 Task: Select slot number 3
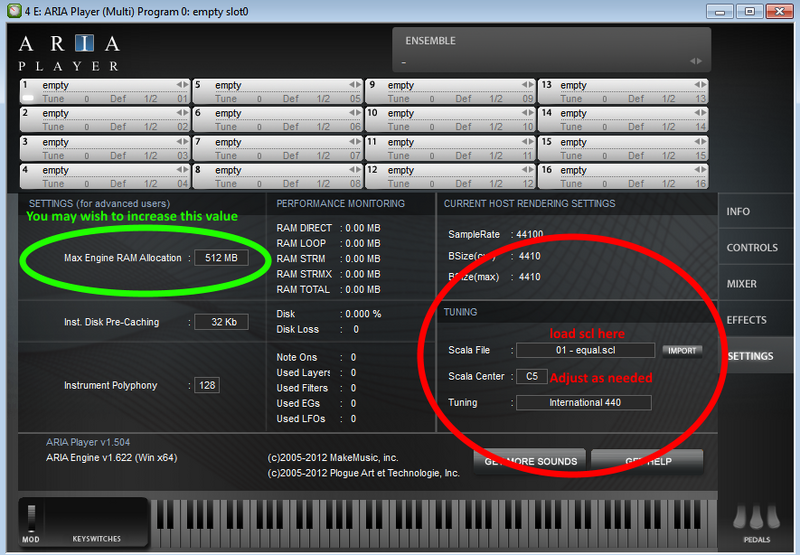pyautogui.click(x=26, y=141)
